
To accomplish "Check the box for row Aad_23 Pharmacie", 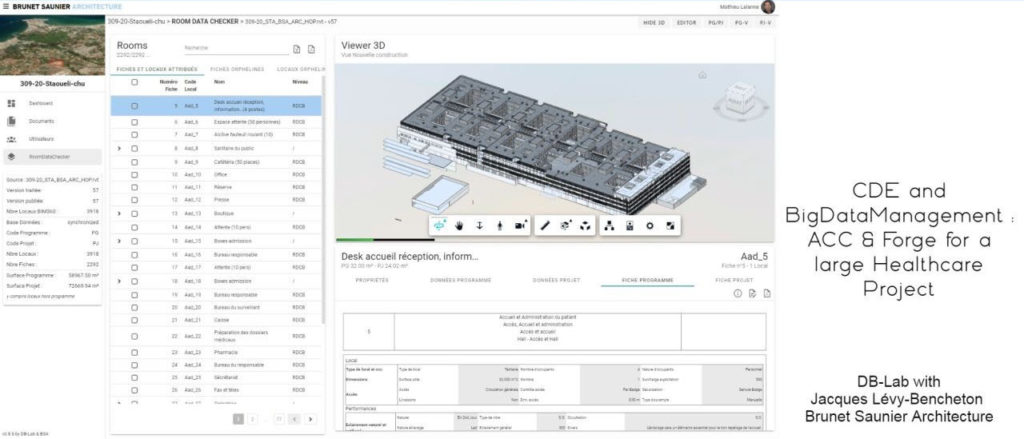I will point(135,352).
